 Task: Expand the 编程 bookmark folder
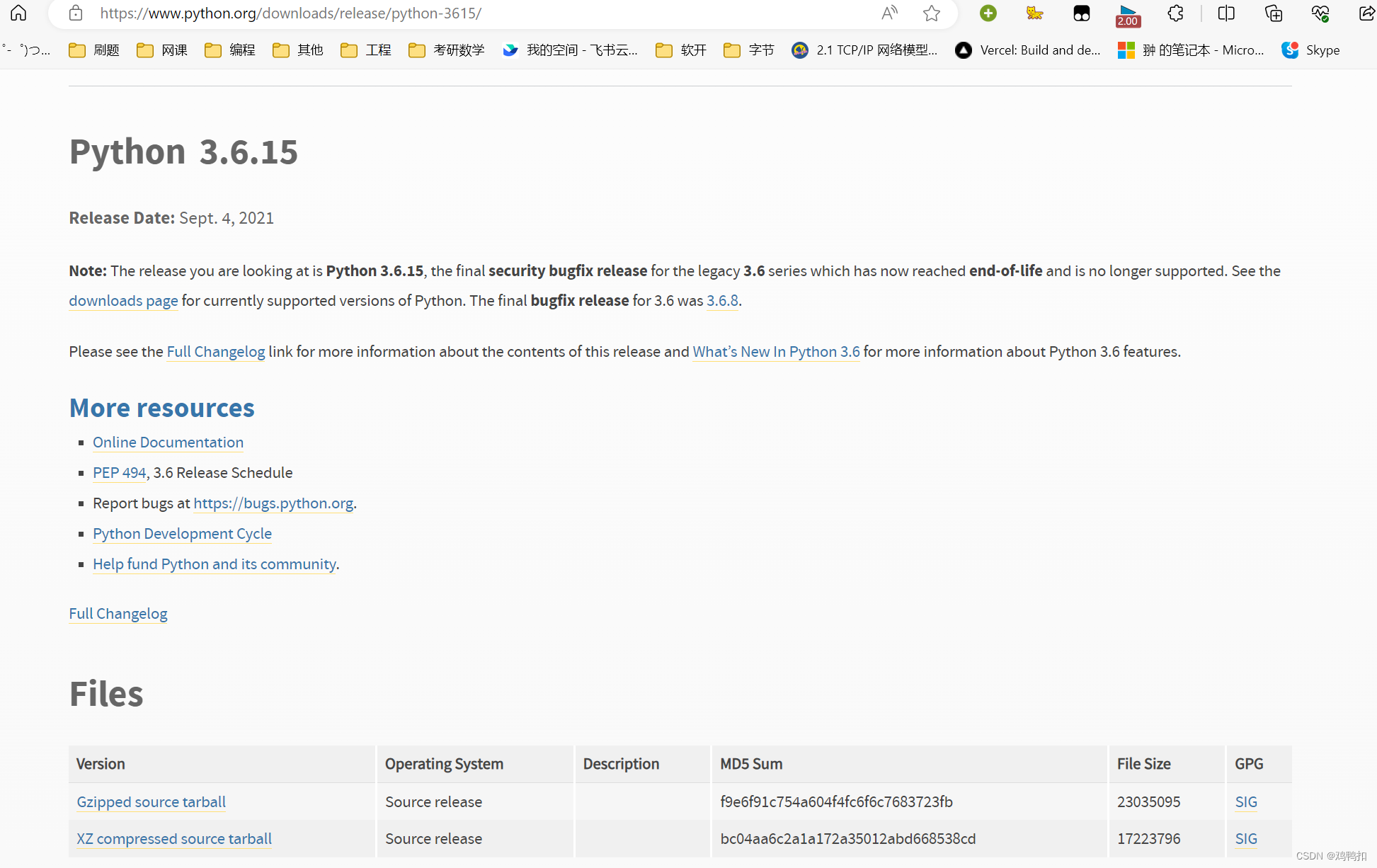click(x=230, y=50)
